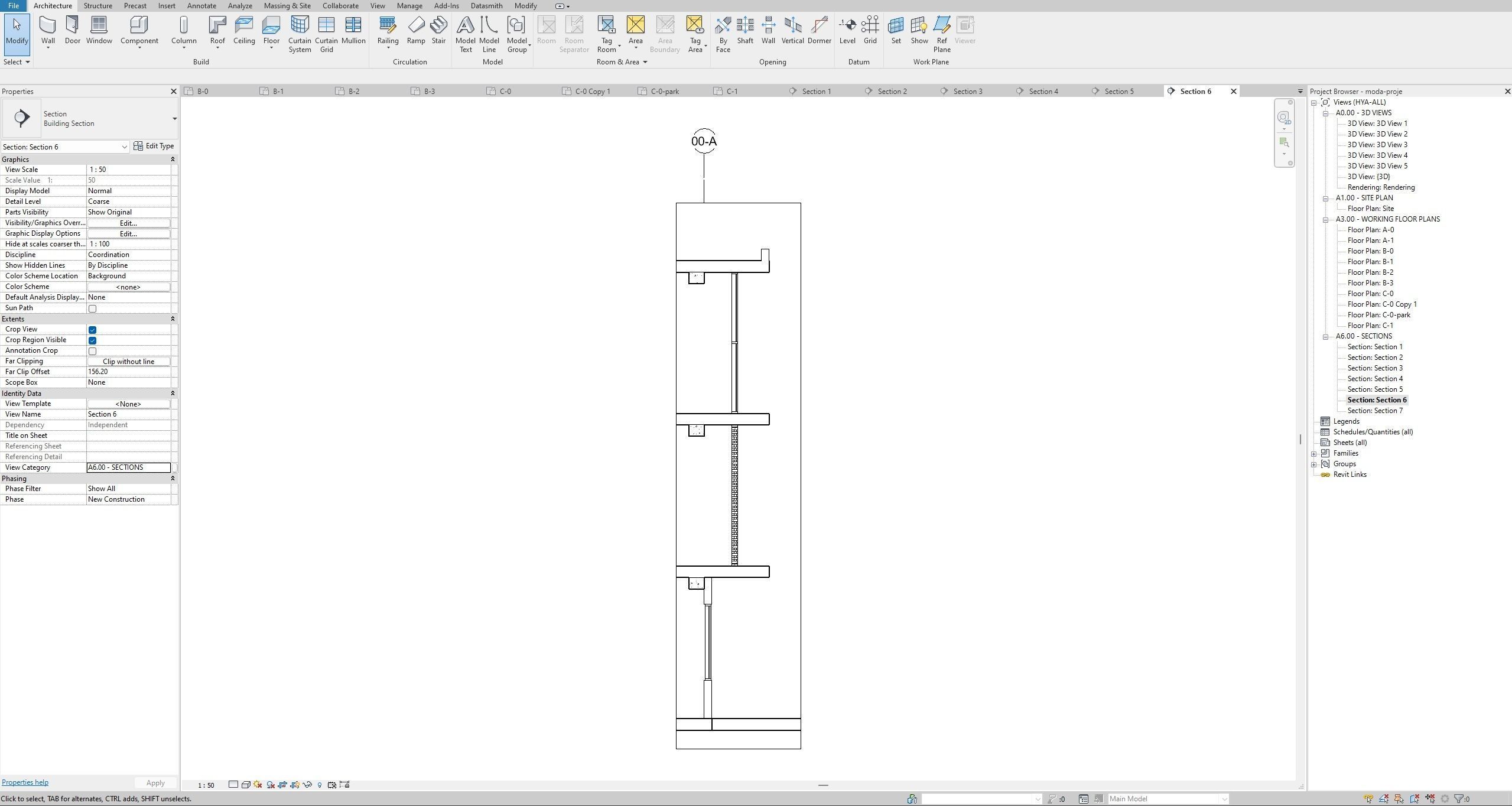Click the Far Clip Offset value field
This screenshot has width=1512, height=806.
tap(128, 372)
